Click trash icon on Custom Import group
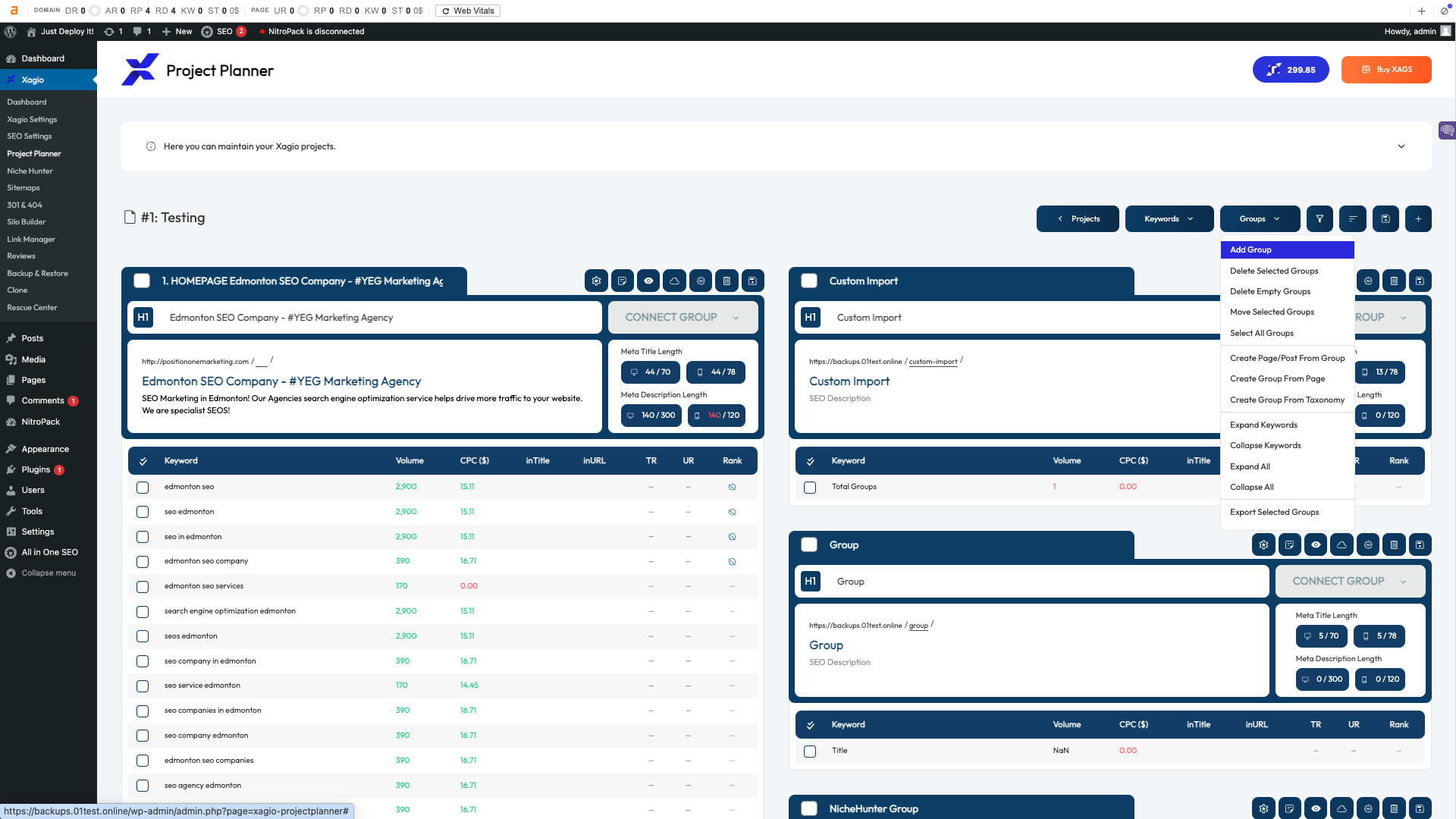Screen dimensions: 1456x819 click(1394, 281)
